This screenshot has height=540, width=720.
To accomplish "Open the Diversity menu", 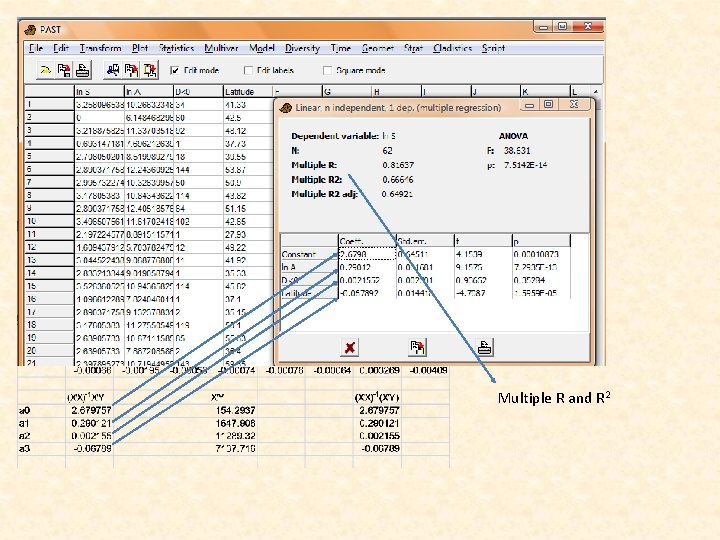I will 302,48.
